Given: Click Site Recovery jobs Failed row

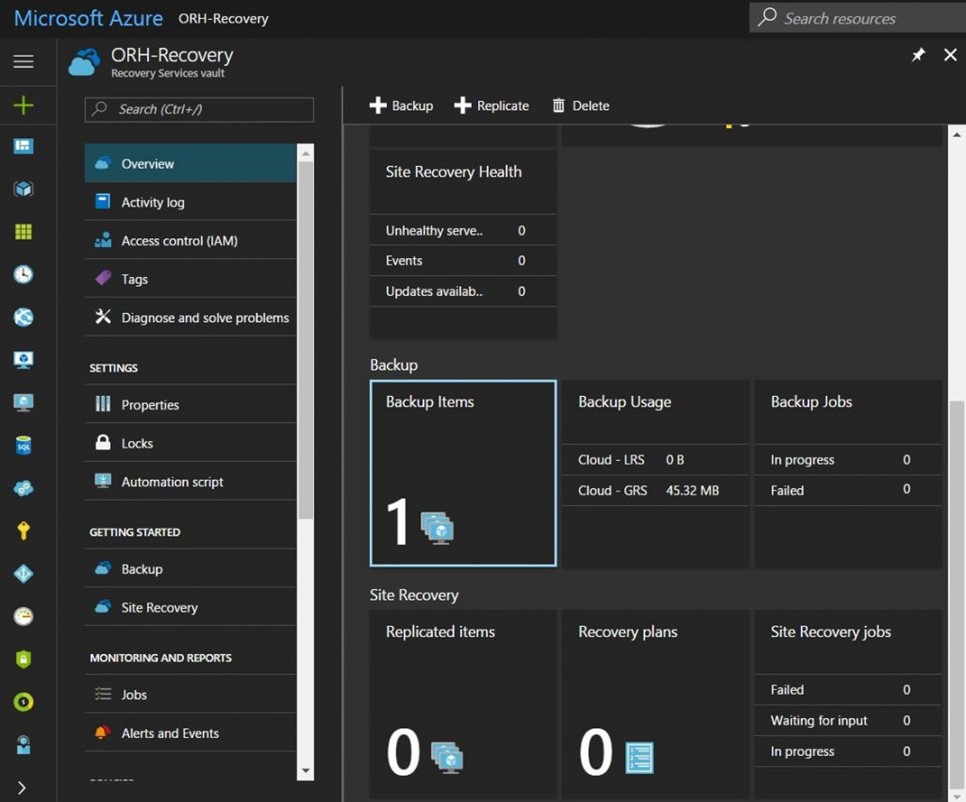Looking at the screenshot, I should (x=848, y=689).
